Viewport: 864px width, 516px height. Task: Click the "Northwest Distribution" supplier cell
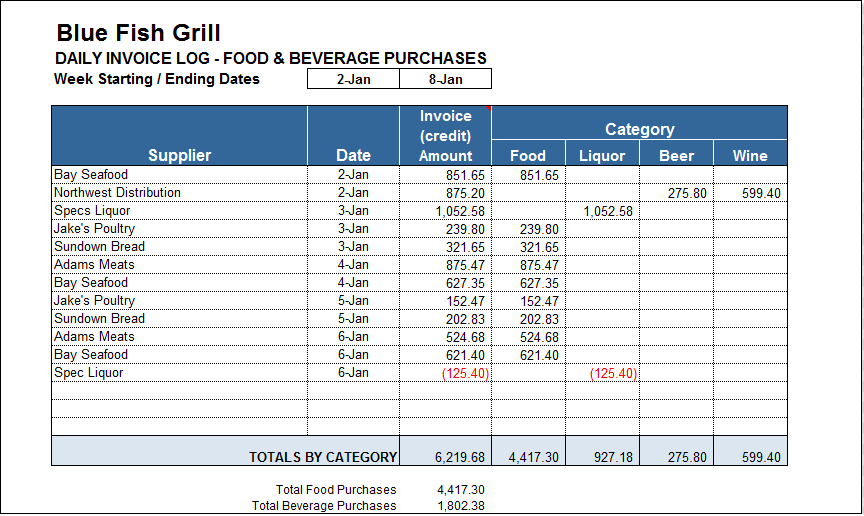117,193
